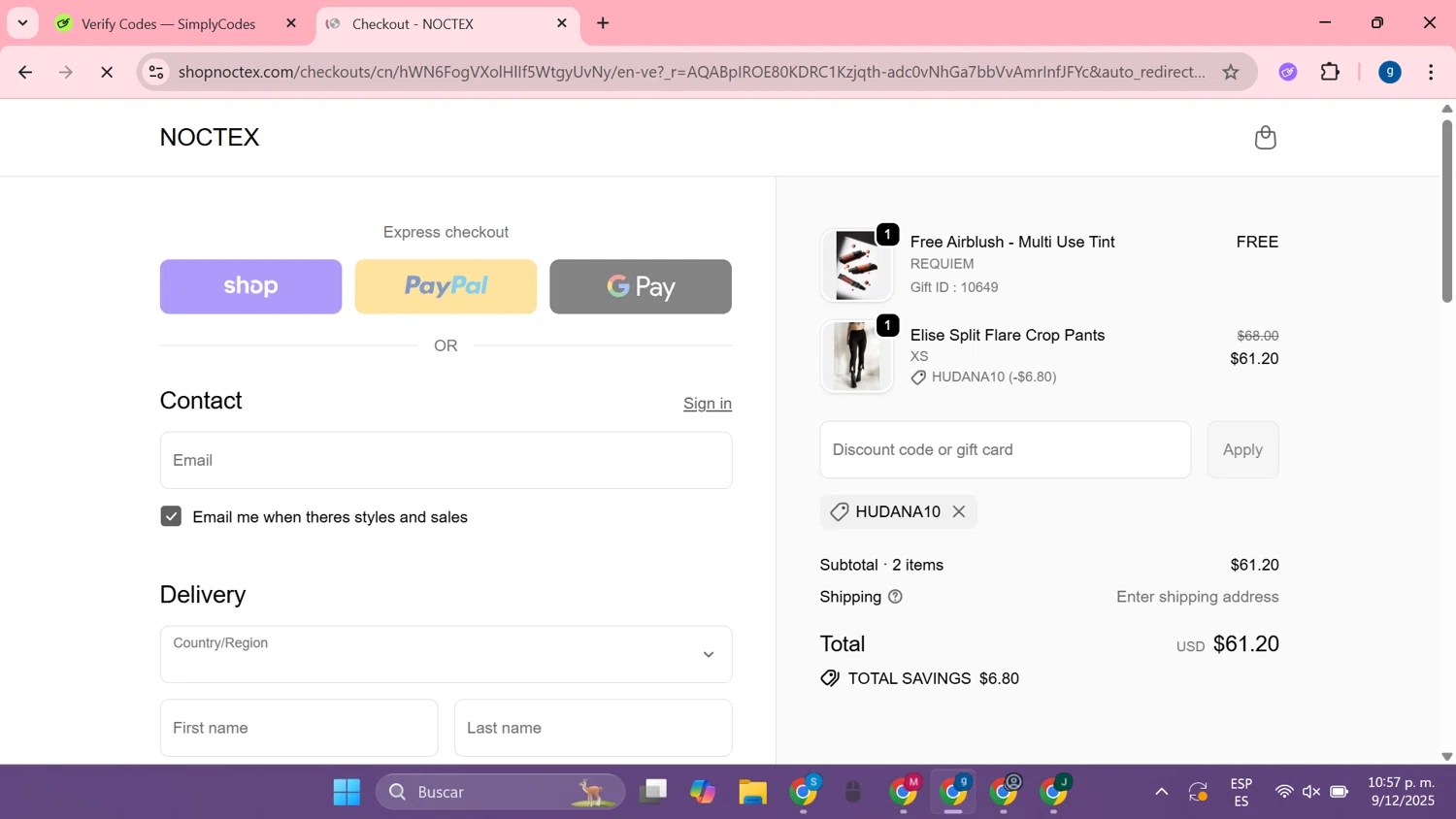Expand the Country/Region dropdown
Screen dimensions: 1456x819
point(446,654)
